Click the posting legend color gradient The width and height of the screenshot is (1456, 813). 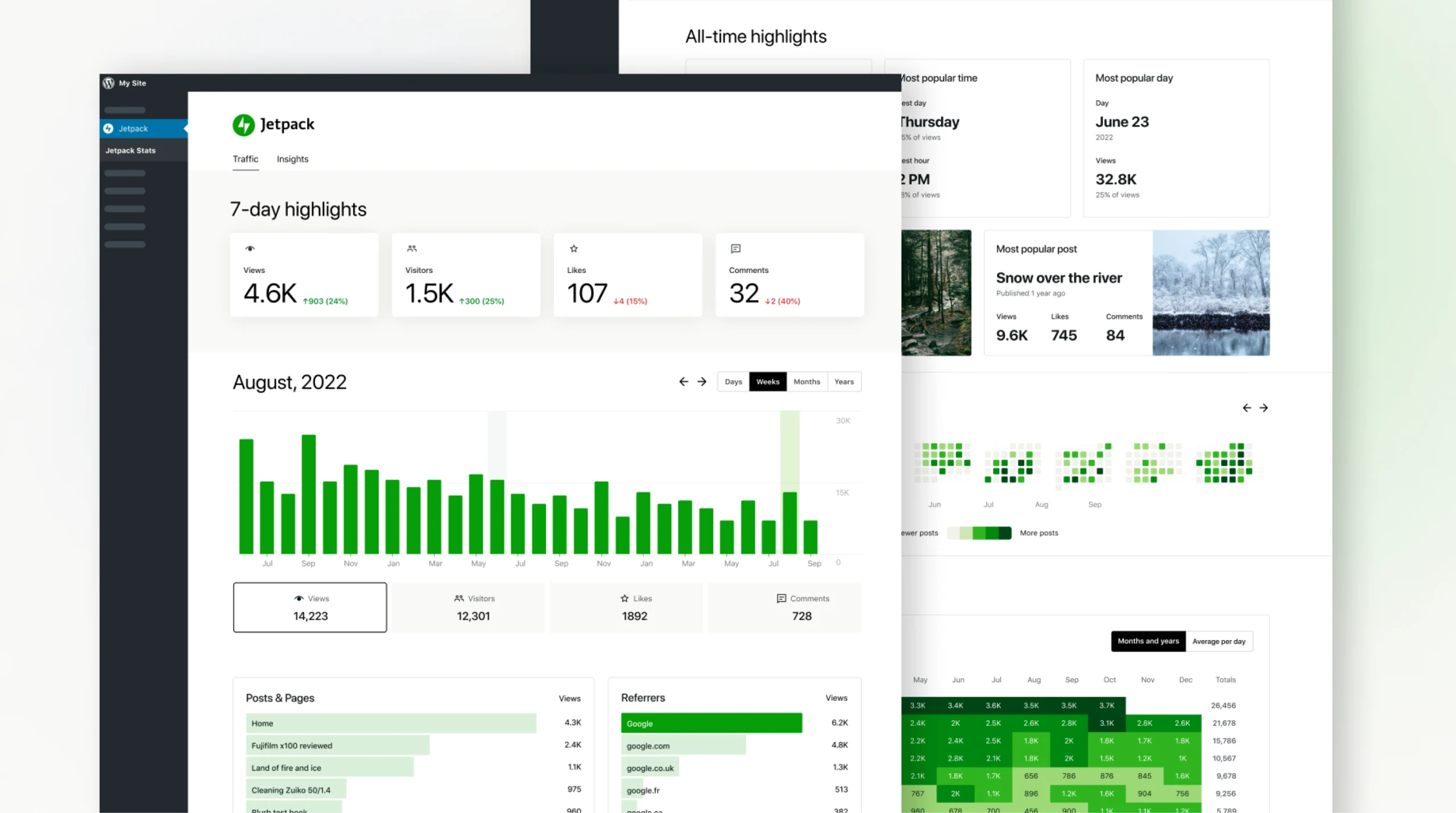(979, 533)
